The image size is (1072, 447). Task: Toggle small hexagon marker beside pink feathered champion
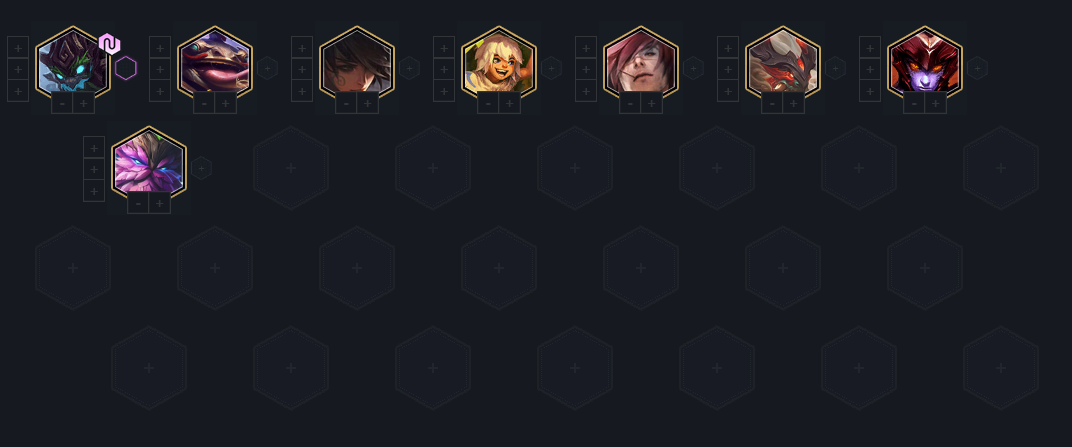pos(201,168)
